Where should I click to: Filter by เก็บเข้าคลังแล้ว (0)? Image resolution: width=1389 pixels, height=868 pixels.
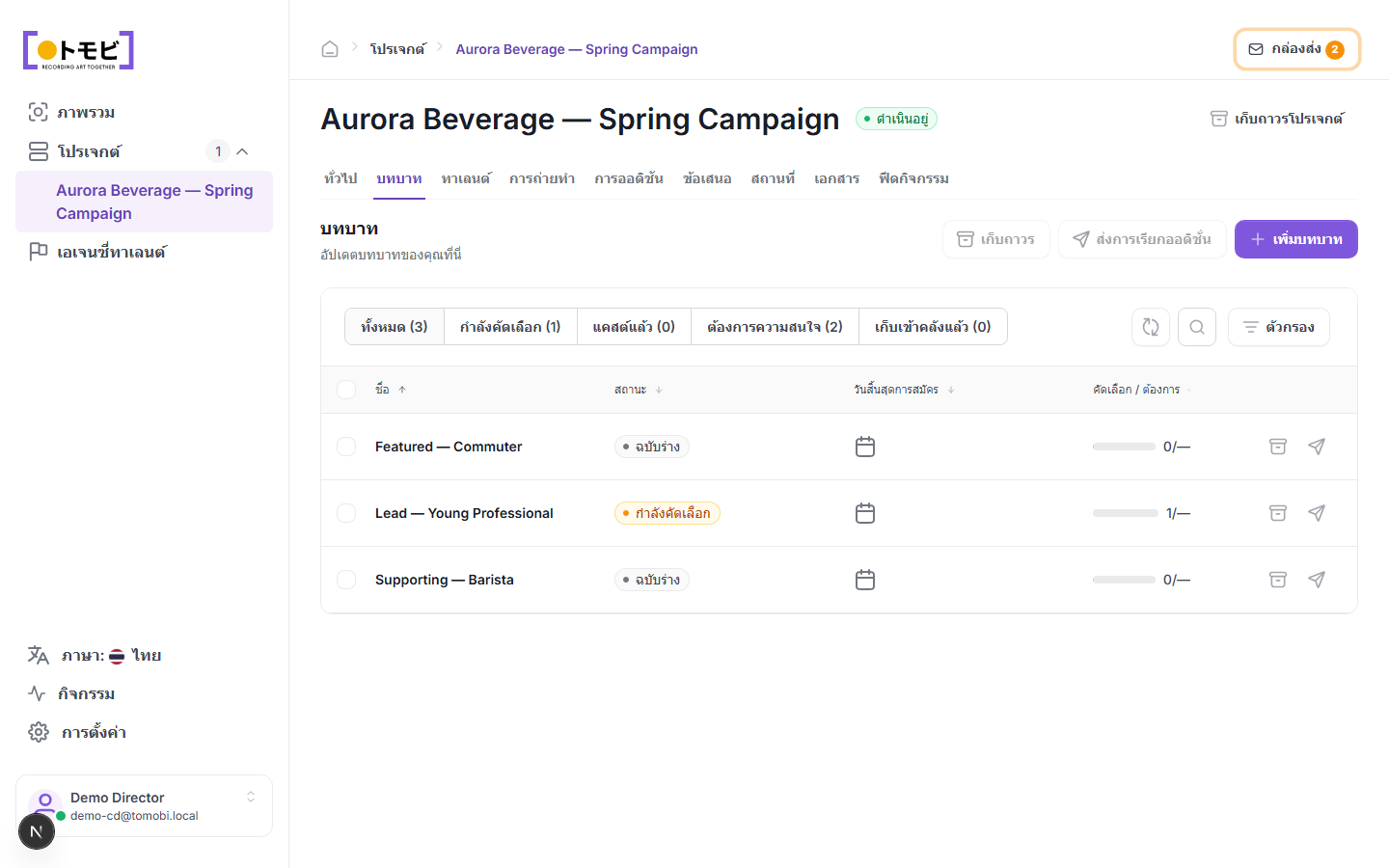(933, 327)
